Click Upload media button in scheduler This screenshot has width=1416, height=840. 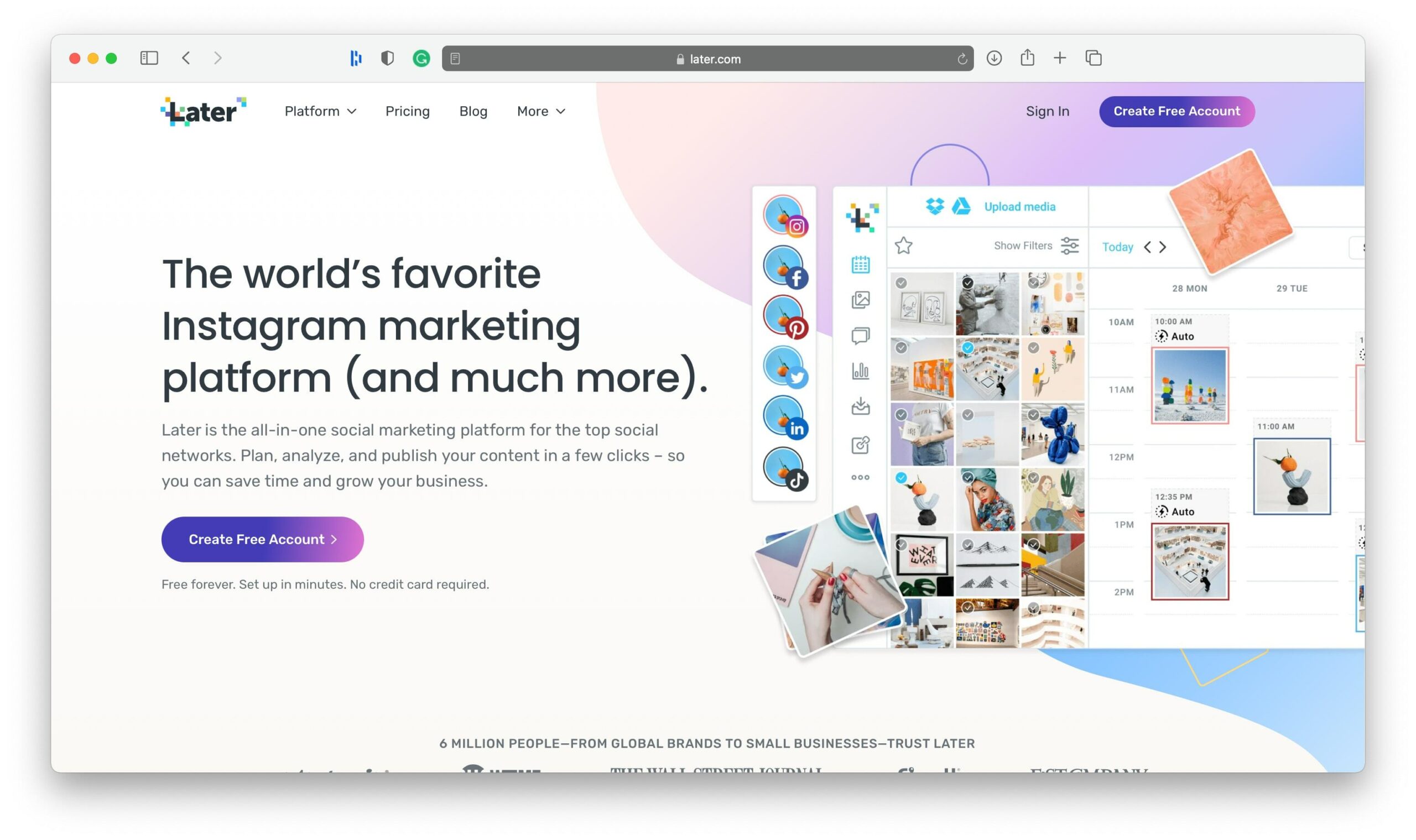click(1018, 206)
